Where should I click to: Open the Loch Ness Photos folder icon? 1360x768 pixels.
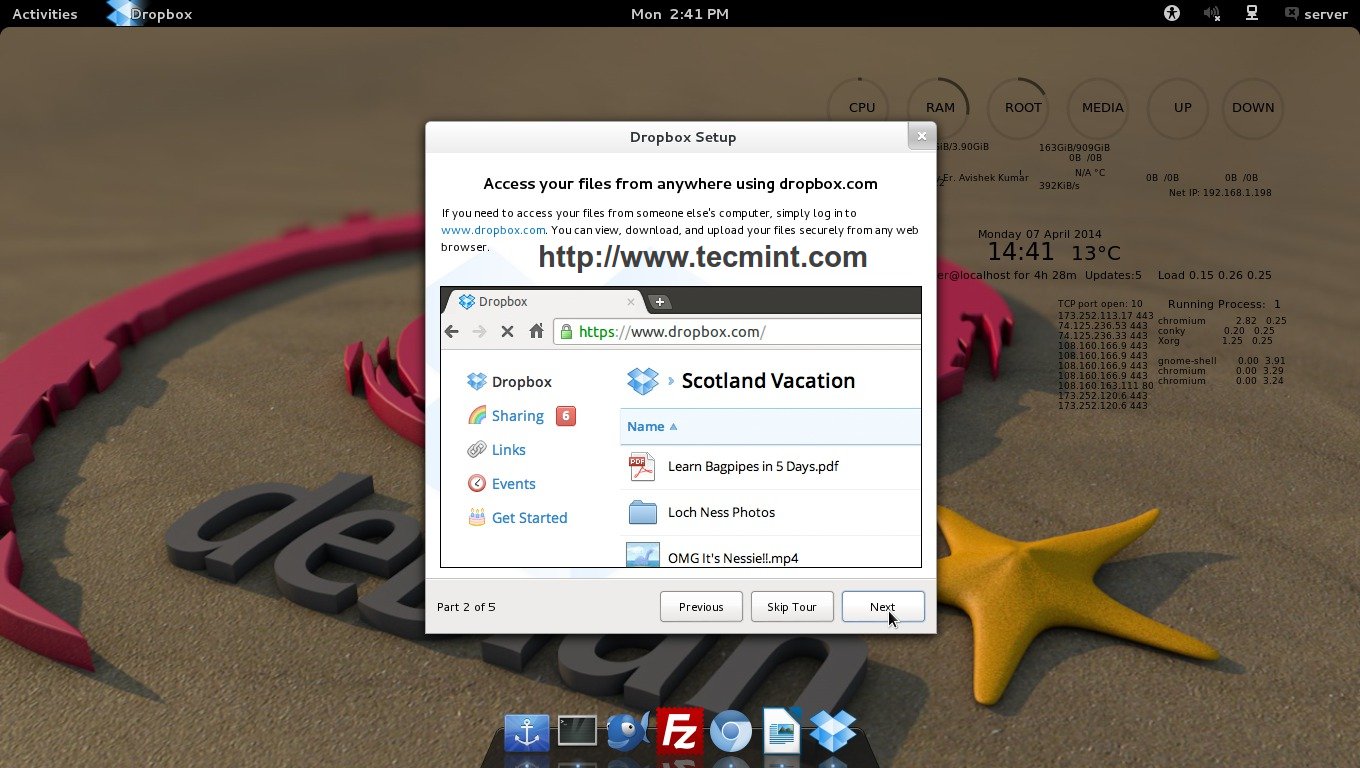(x=641, y=512)
